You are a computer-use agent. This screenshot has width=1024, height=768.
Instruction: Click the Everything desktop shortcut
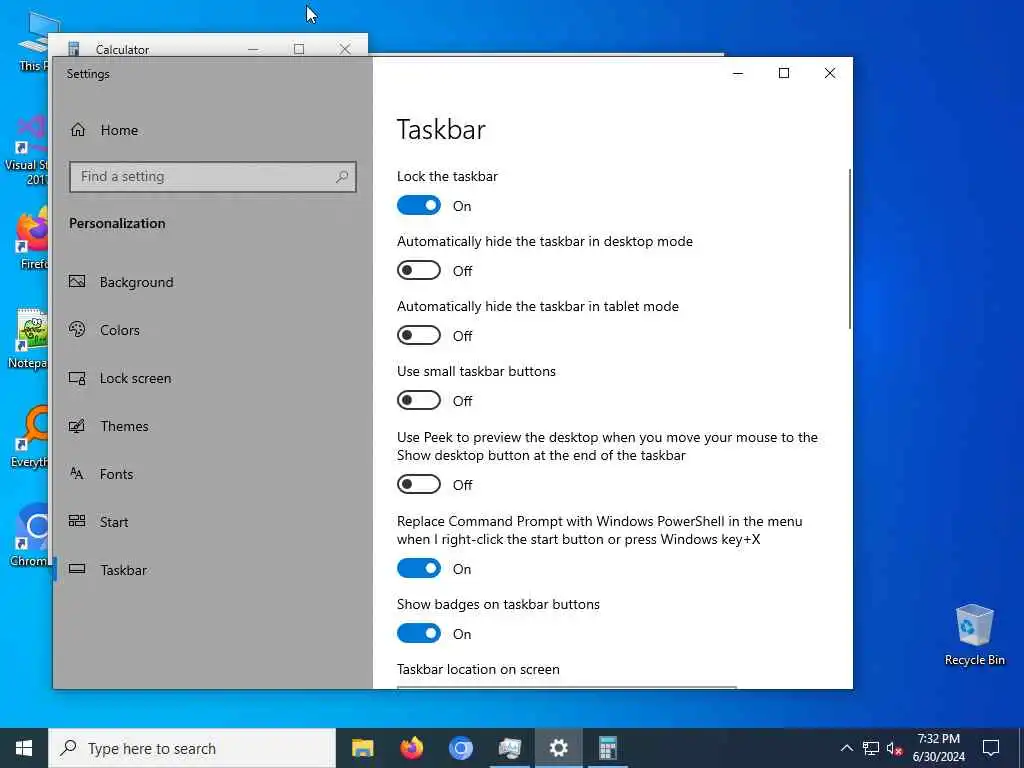tap(31, 438)
